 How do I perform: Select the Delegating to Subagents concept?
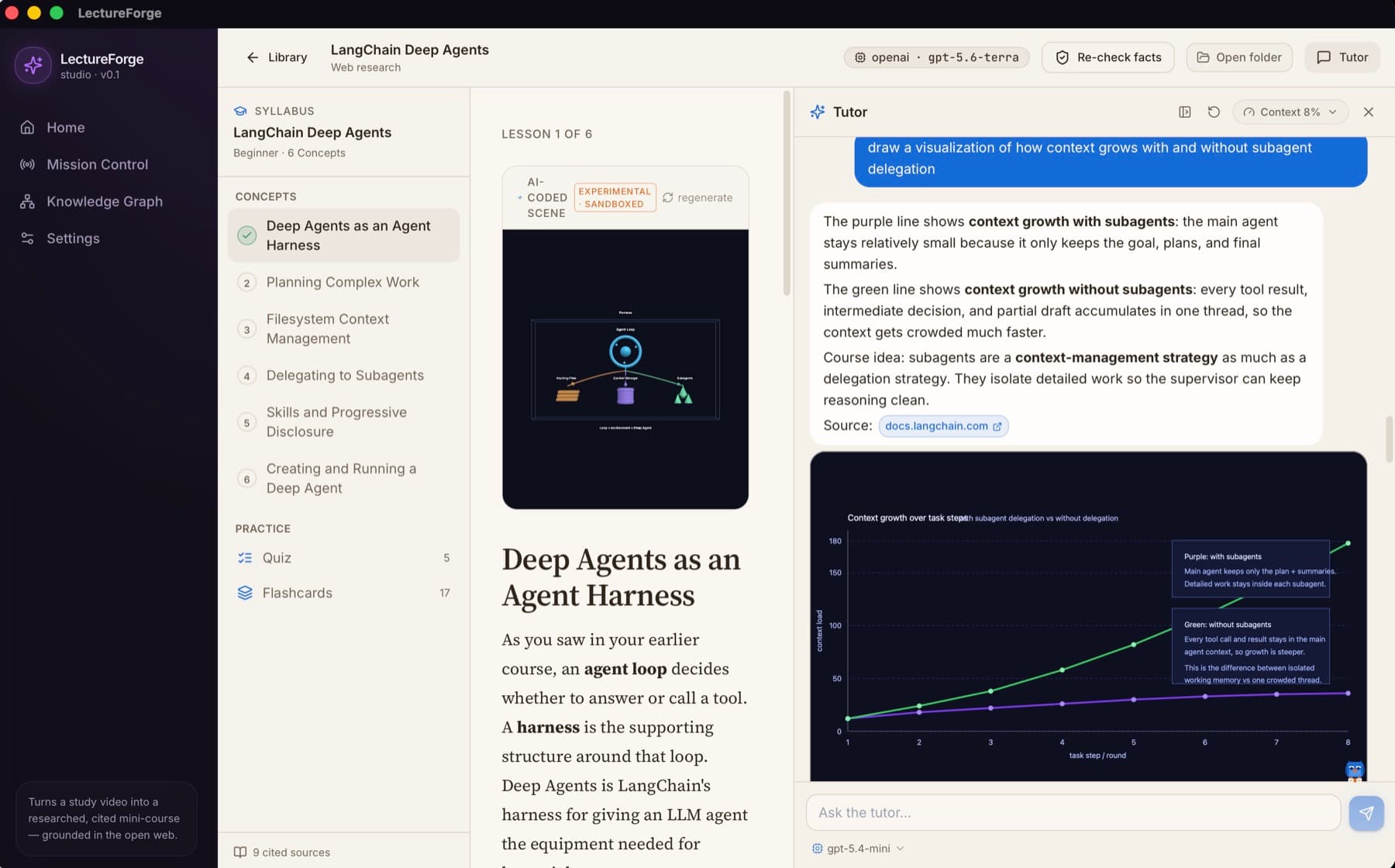[x=343, y=375]
